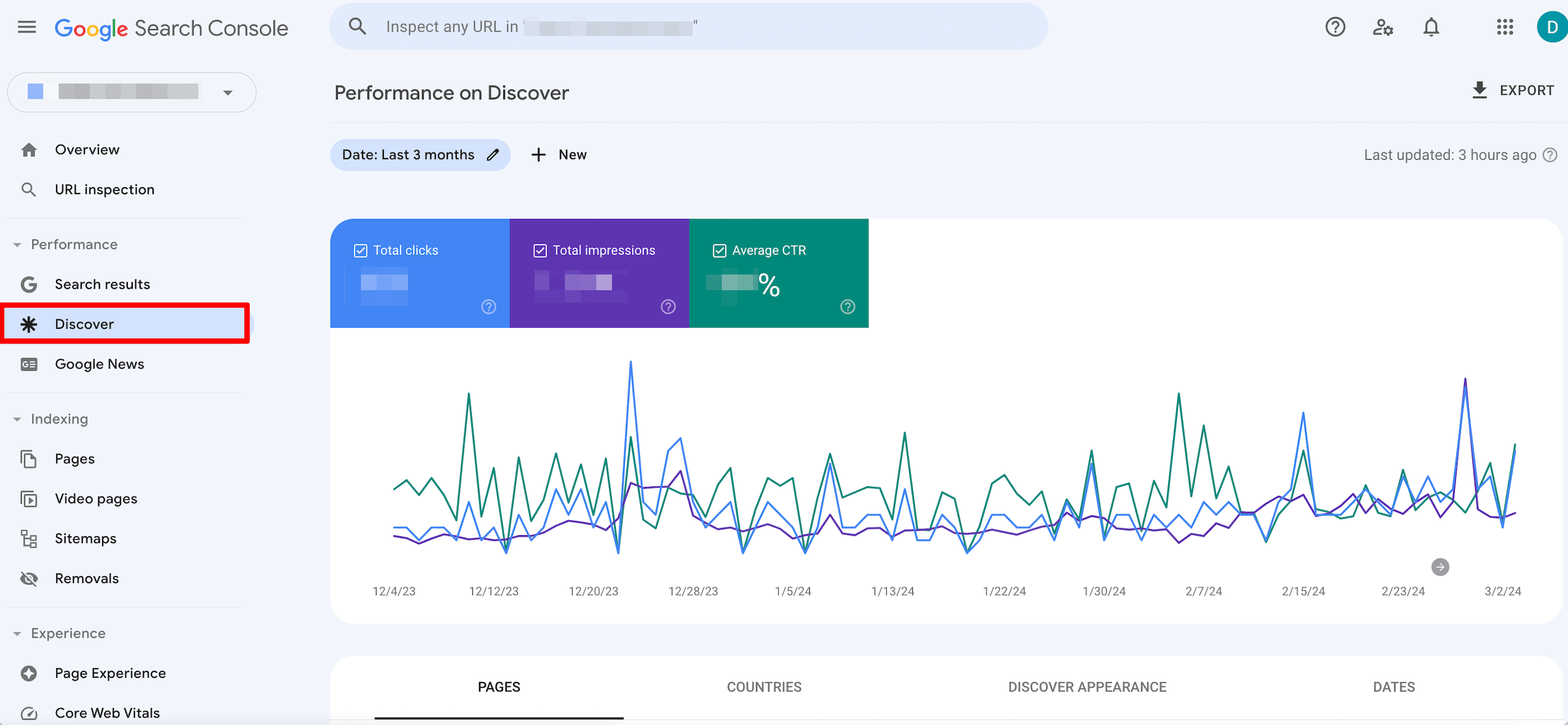Open the property selector dropdown arrow
Viewport: 1568px width, 725px height.
pyautogui.click(x=228, y=92)
